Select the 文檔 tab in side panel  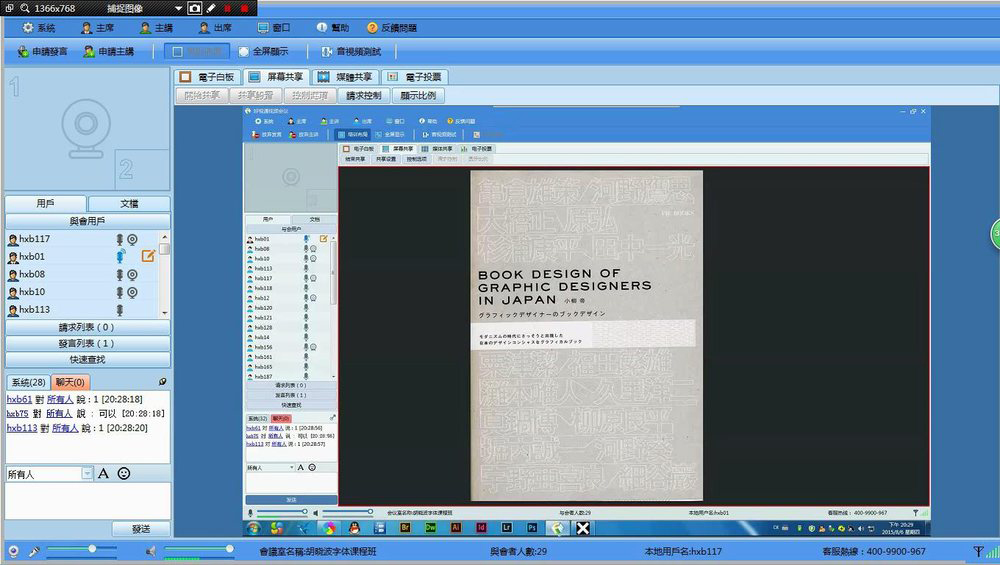pos(129,203)
